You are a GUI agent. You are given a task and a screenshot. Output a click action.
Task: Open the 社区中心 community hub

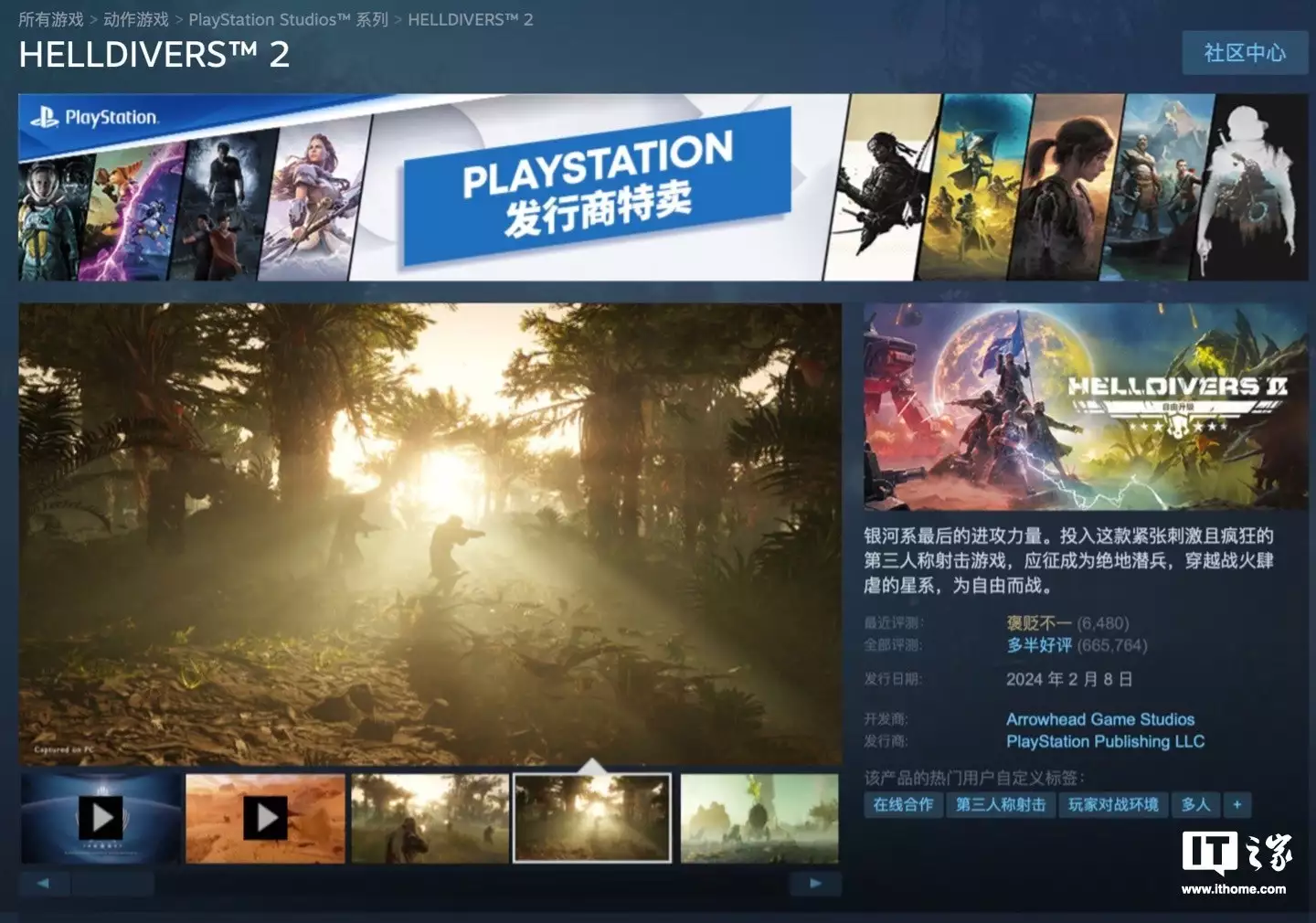tap(1244, 53)
